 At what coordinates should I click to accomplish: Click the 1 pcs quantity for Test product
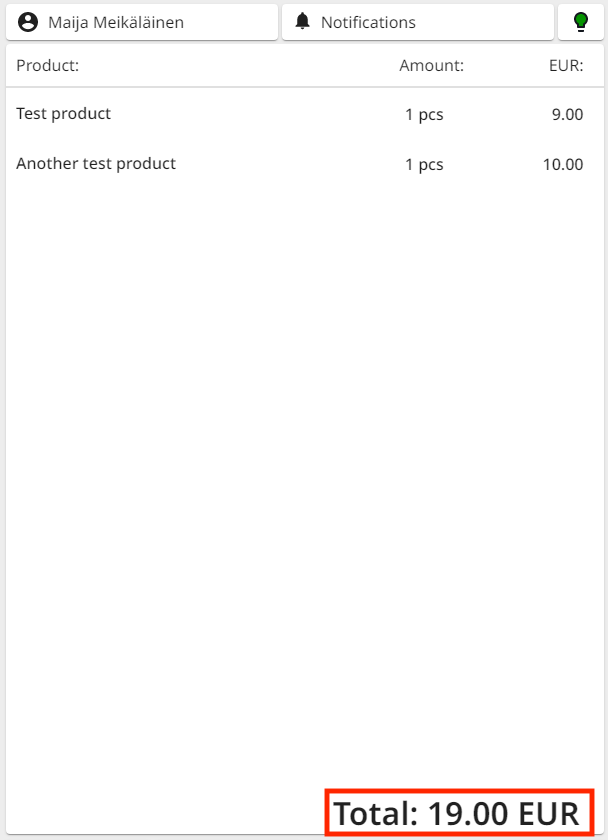424,114
